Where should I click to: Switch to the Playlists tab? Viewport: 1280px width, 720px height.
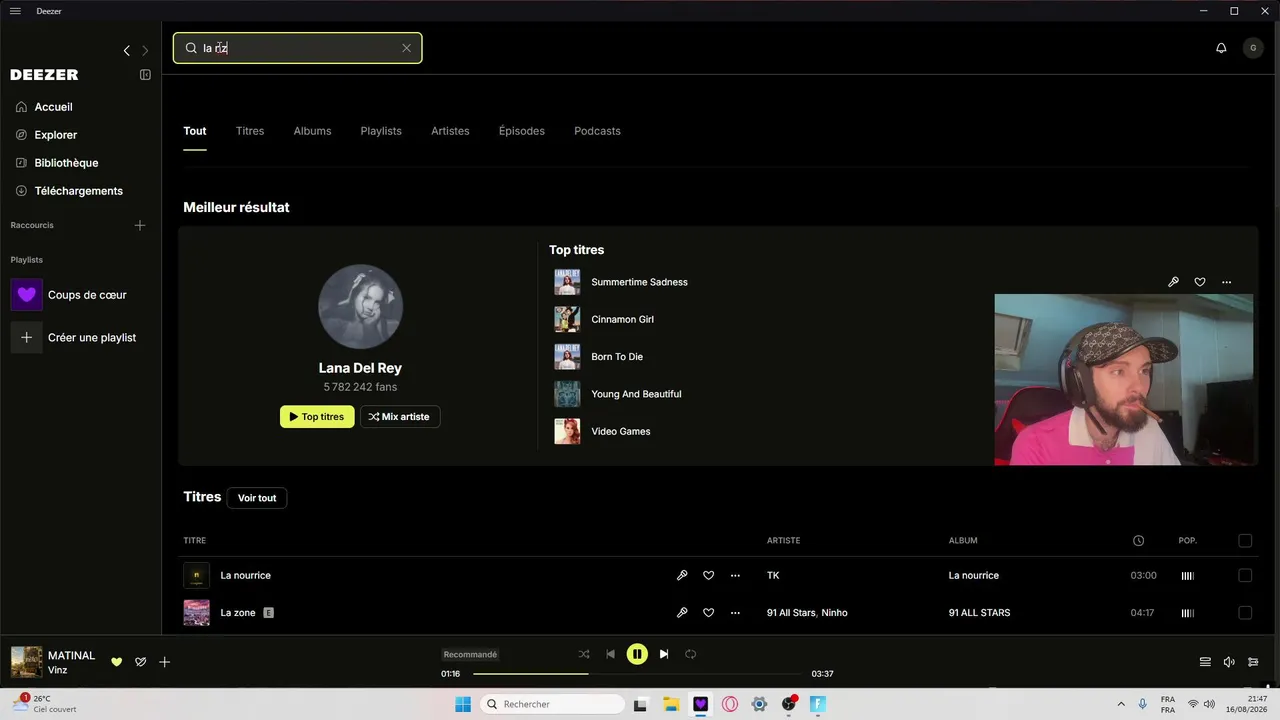pos(381,131)
